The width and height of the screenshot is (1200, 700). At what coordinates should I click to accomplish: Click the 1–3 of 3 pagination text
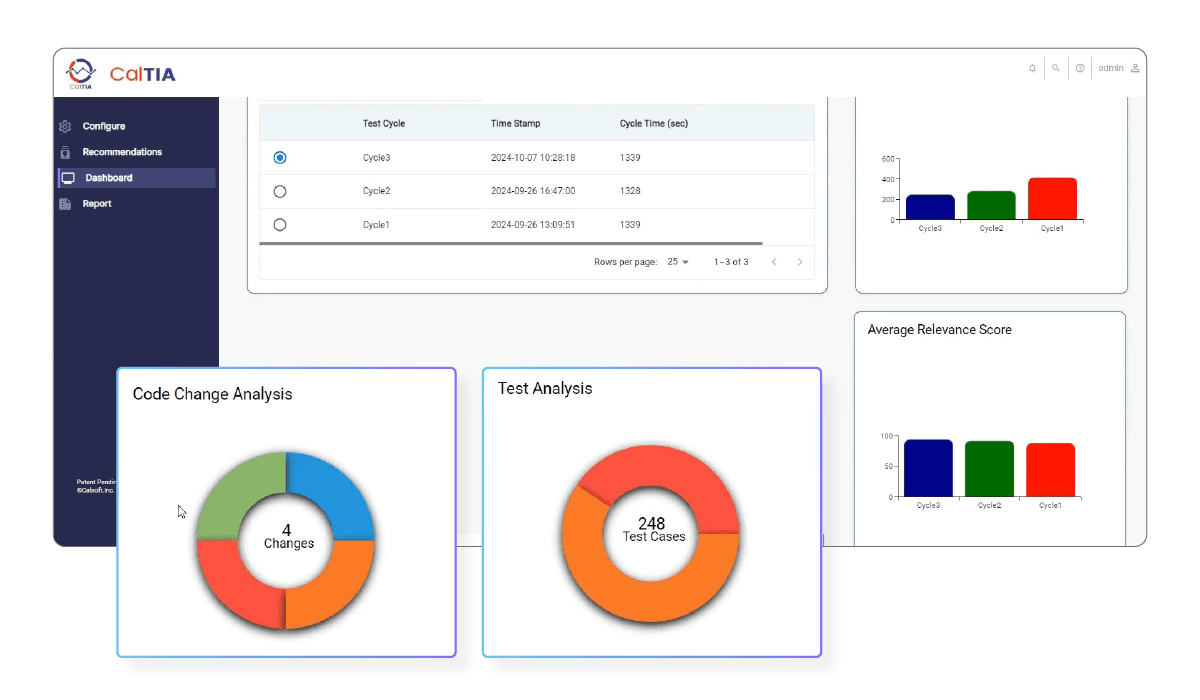click(731, 262)
